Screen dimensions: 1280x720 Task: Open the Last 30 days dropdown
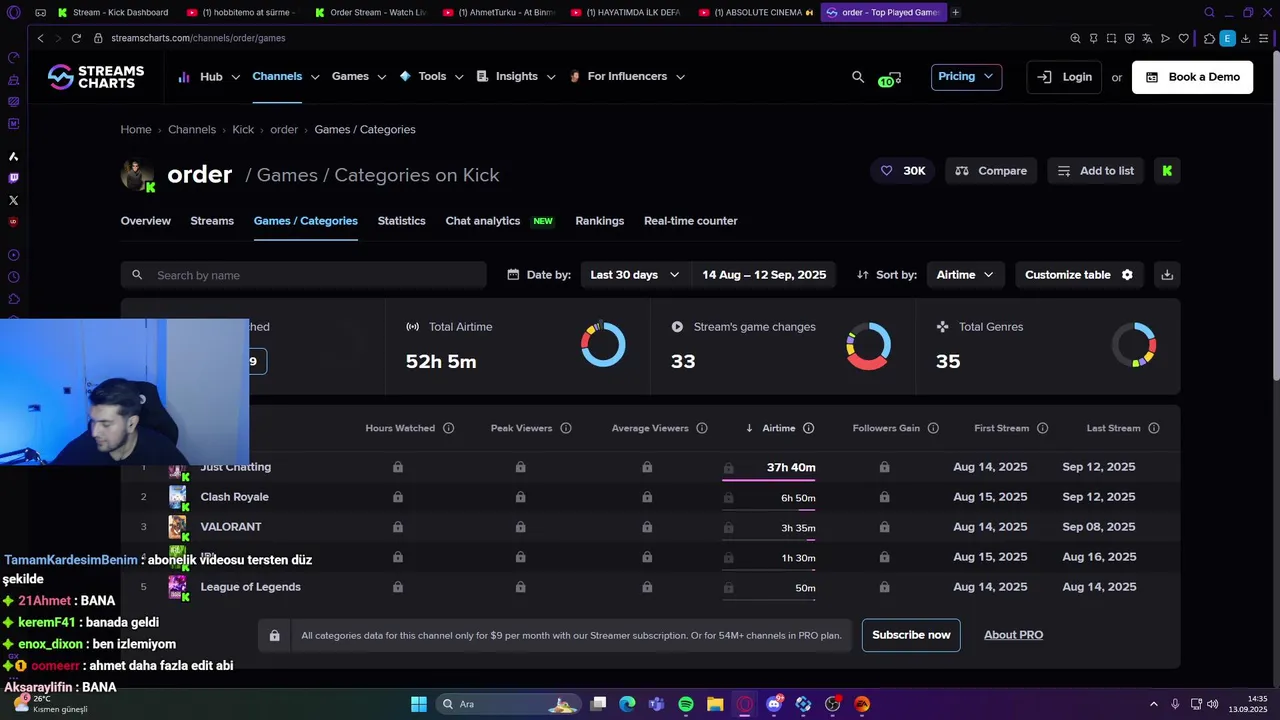pyautogui.click(x=635, y=275)
